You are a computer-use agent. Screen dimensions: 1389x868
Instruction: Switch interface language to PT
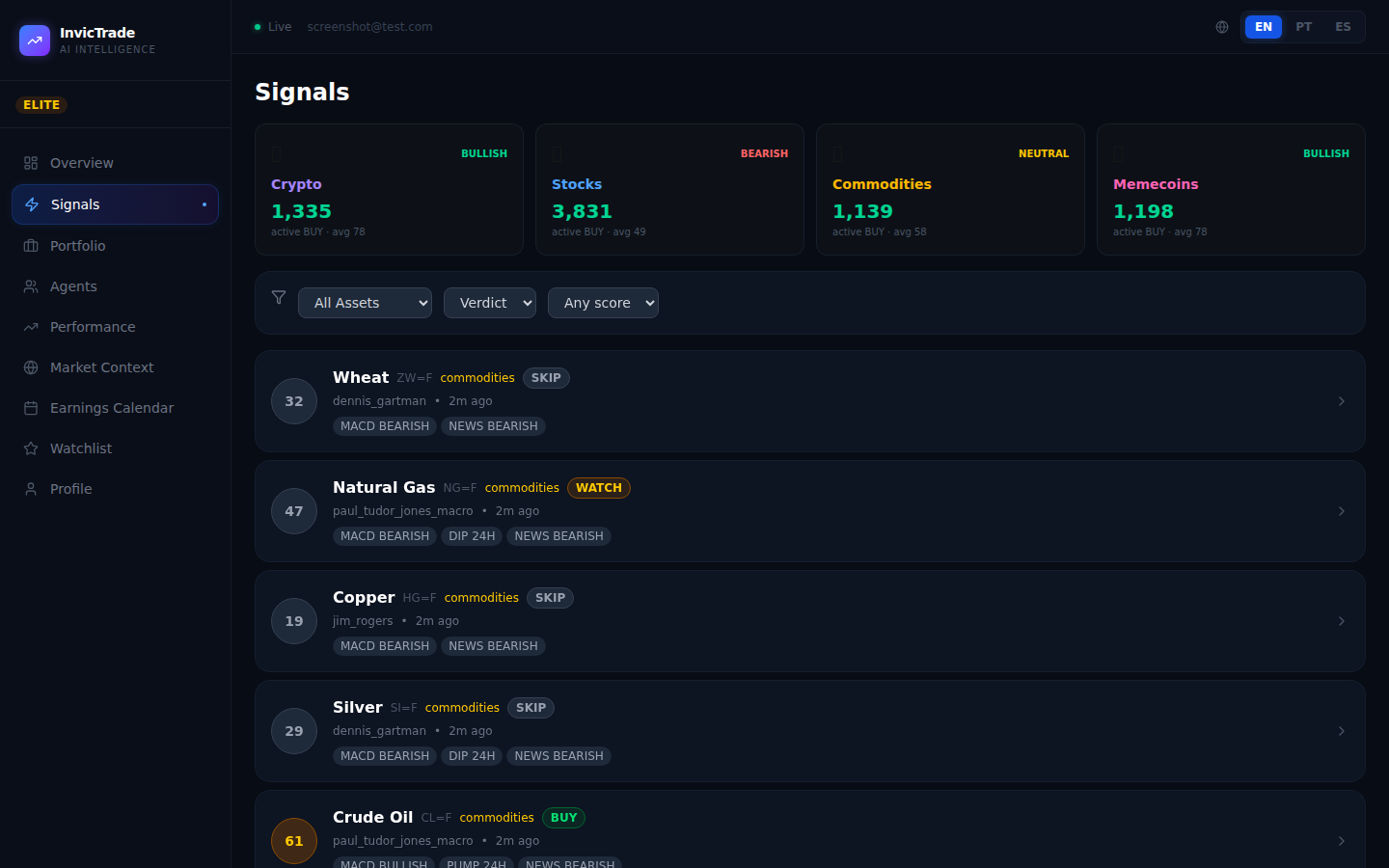1303,26
